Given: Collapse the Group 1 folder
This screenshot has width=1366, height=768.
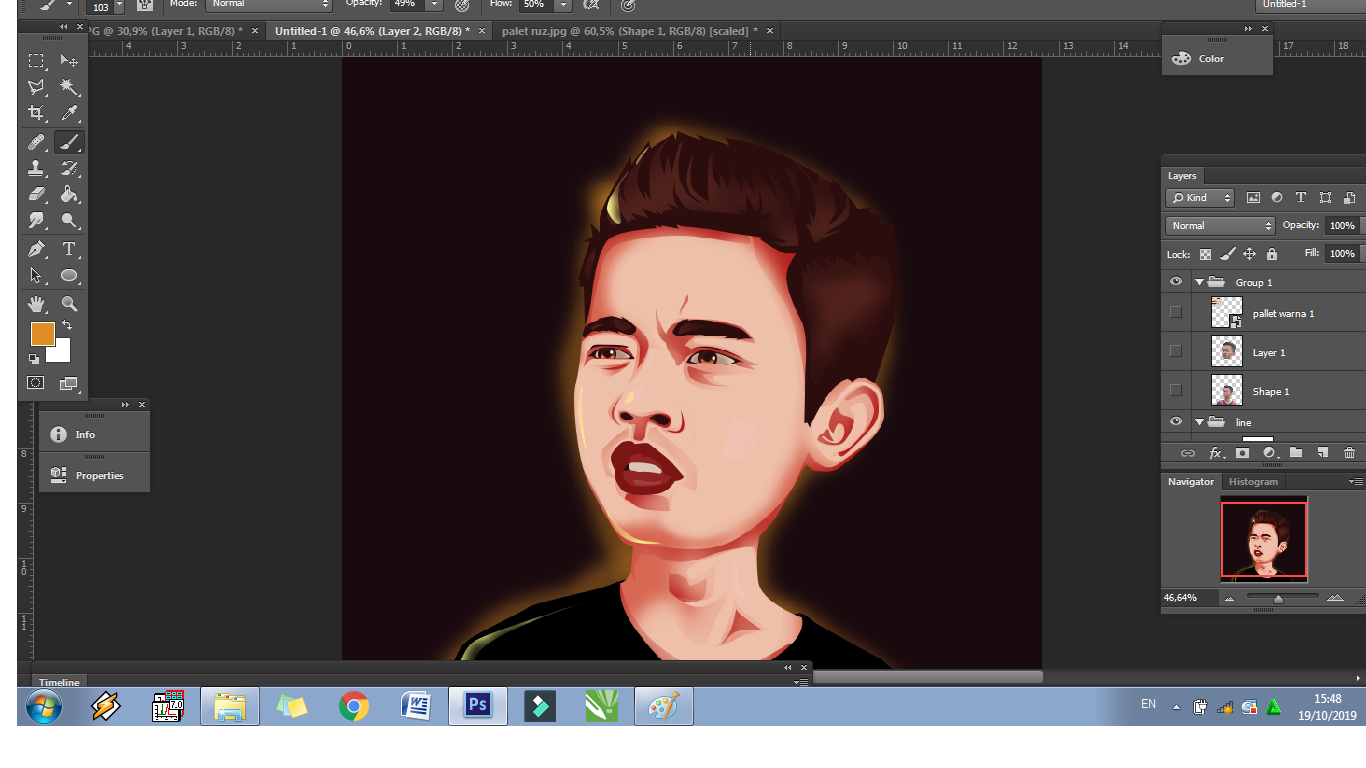Looking at the screenshot, I should pos(1199,282).
